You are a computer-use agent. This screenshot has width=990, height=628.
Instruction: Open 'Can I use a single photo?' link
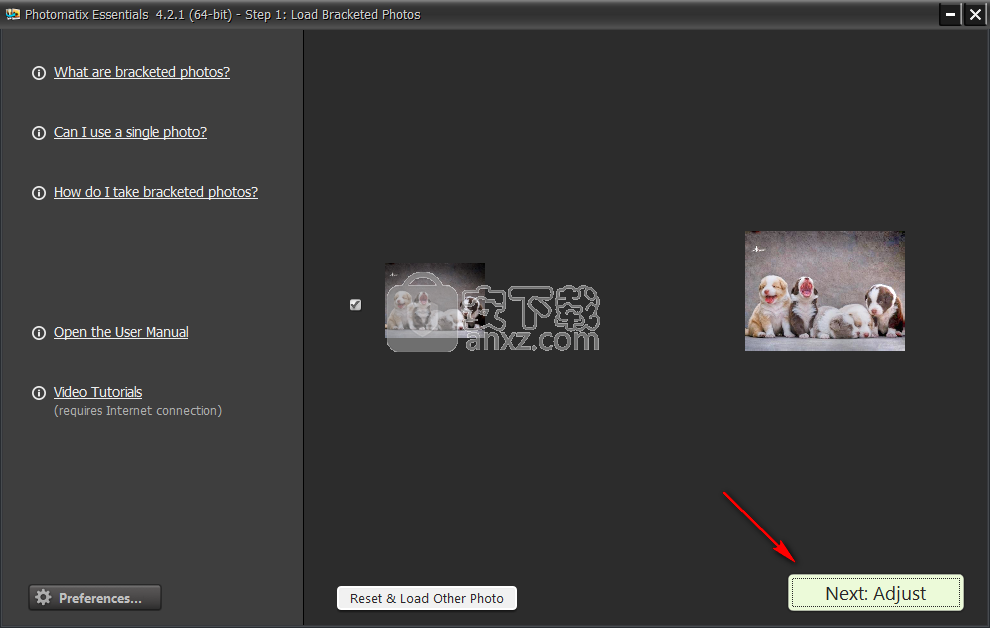[x=130, y=132]
